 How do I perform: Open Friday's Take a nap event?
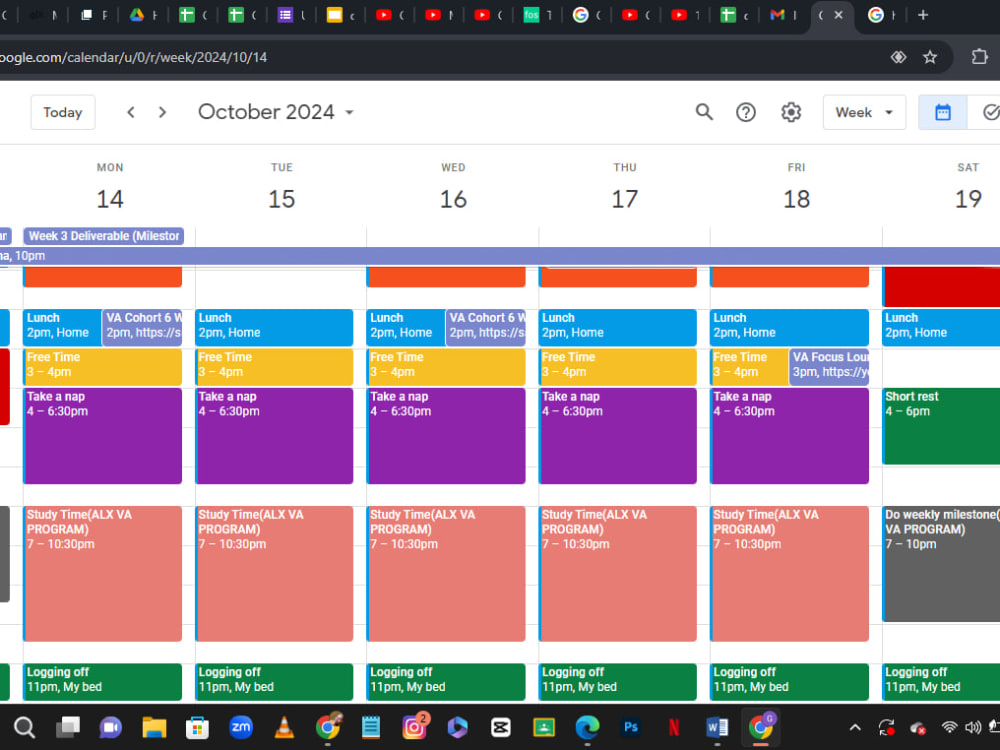click(x=790, y=436)
